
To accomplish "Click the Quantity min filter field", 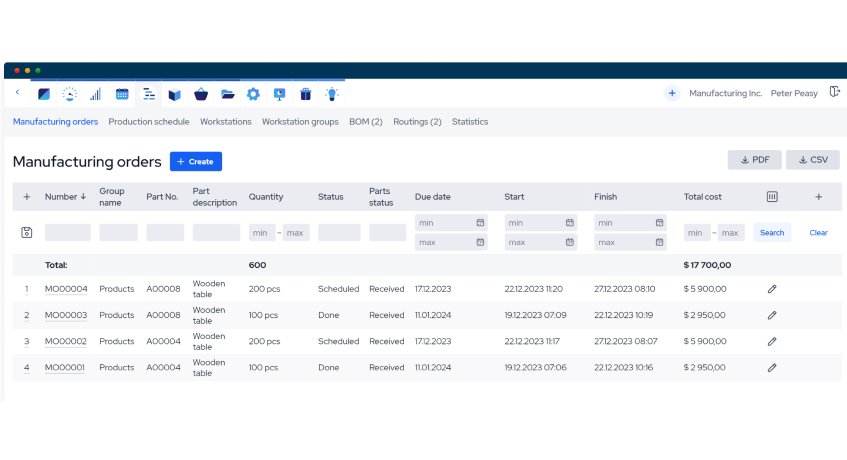I will [260, 233].
